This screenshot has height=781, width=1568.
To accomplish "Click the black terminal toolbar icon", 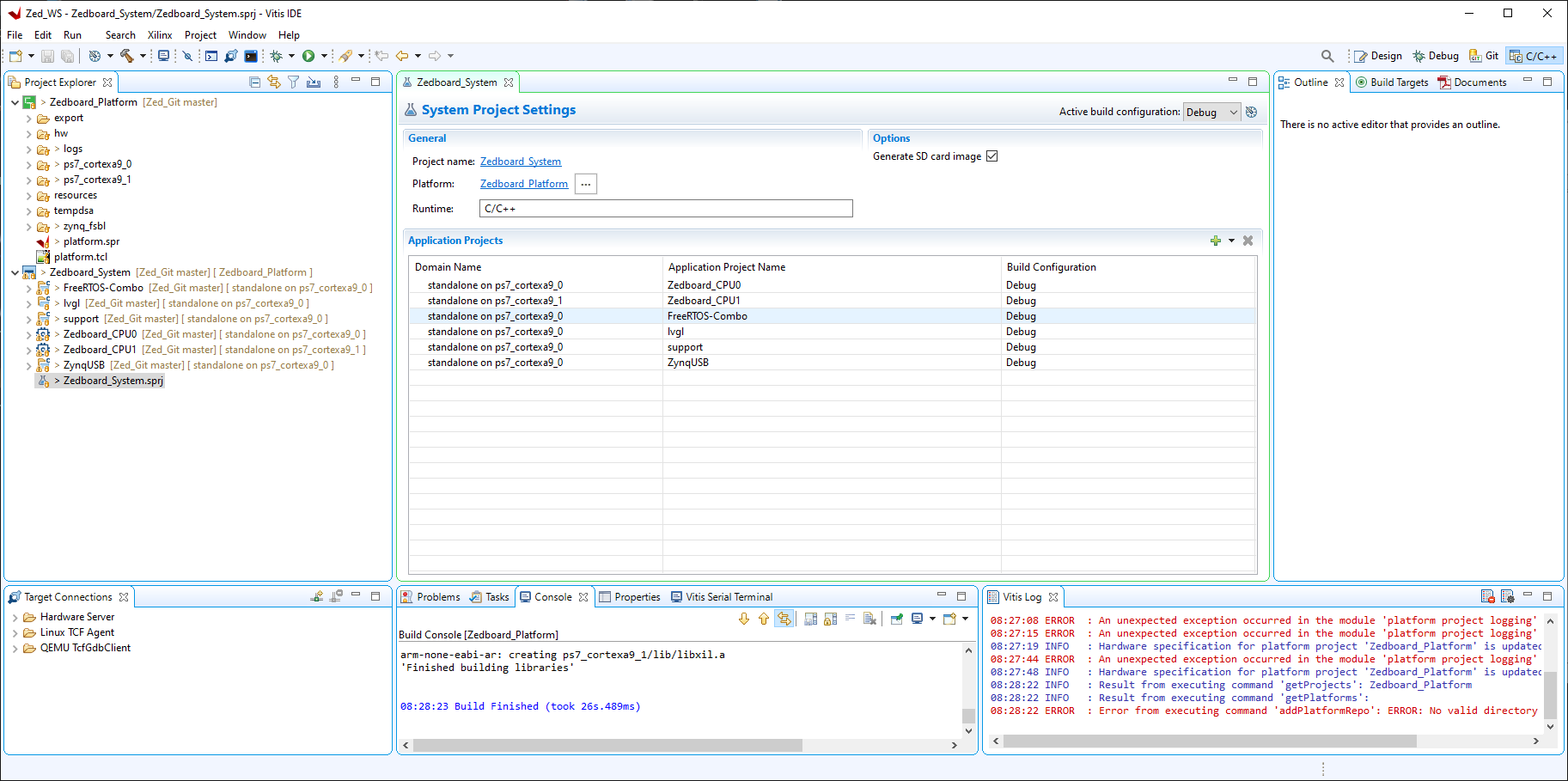I will click(251, 56).
